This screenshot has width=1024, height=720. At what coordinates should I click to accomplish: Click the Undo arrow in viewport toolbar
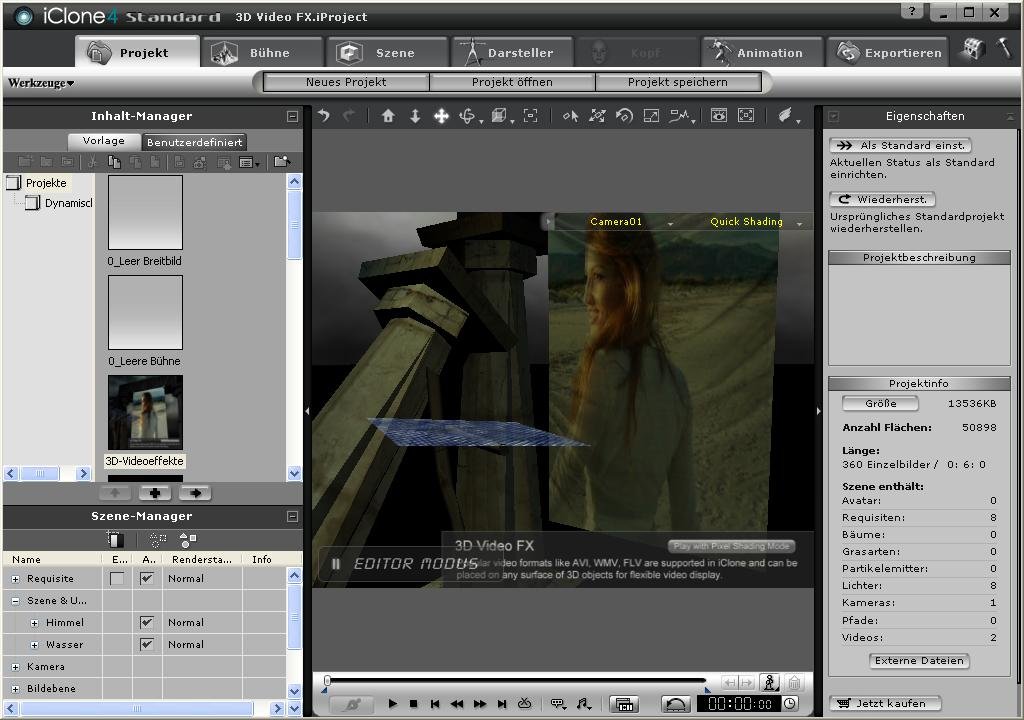click(x=324, y=116)
